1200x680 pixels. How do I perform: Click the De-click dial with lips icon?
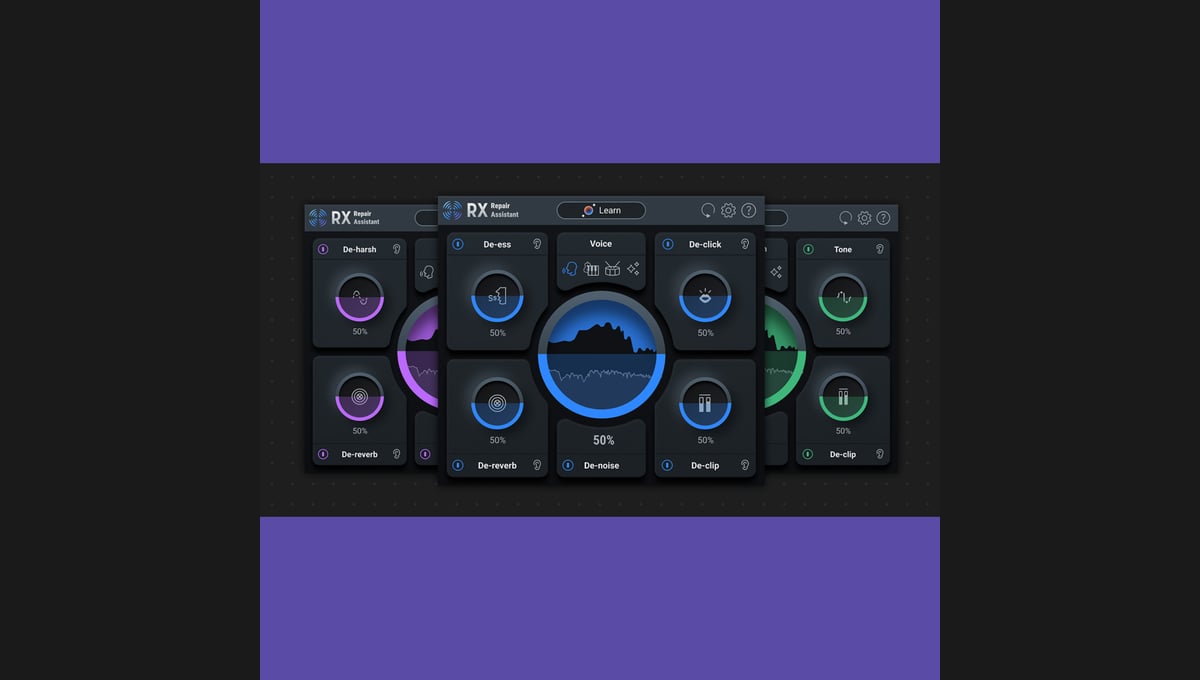tap(705, 296)
